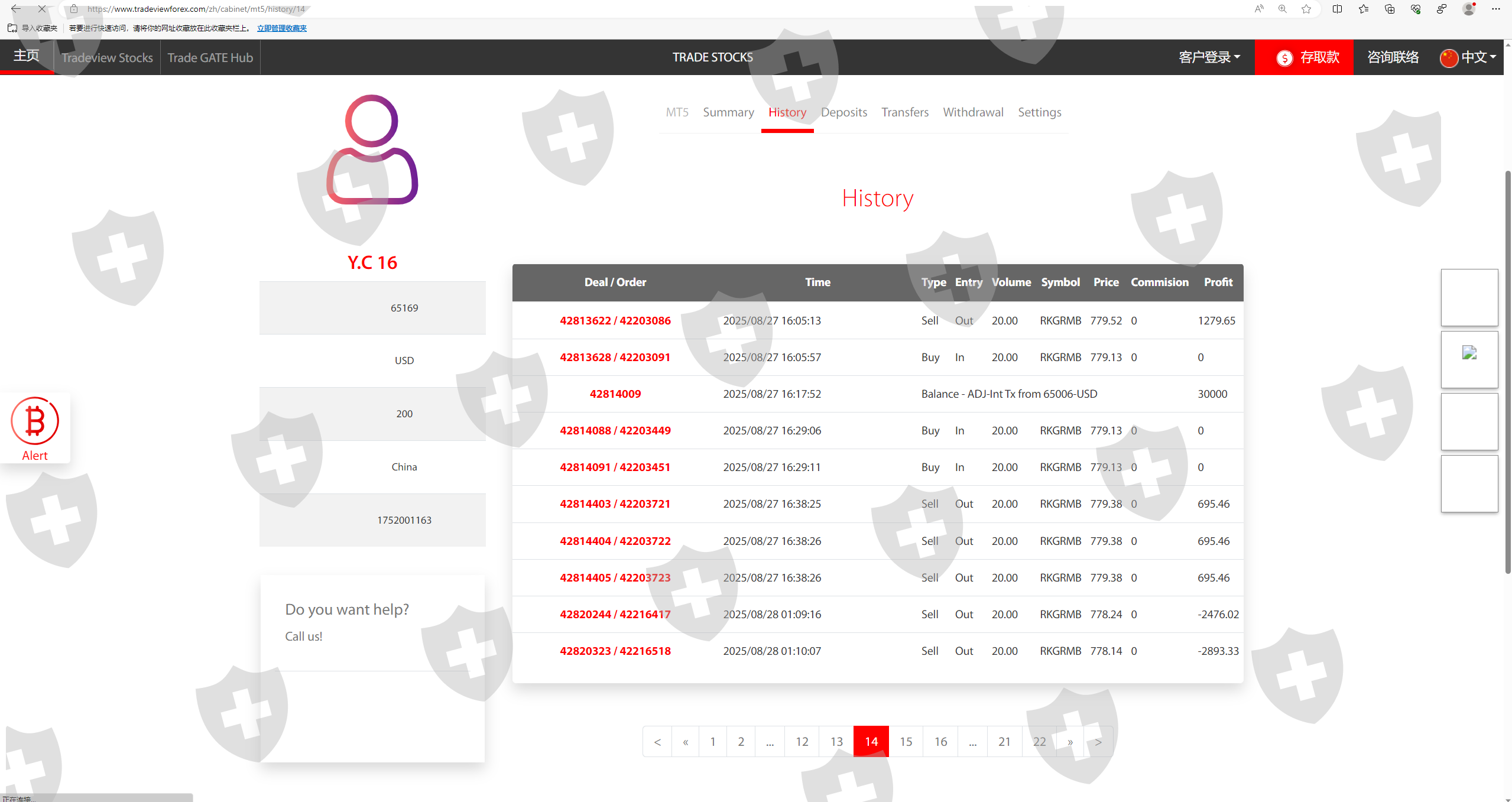Screen dimensions: 1512x802
Task: Click the read aloud icon
Action: pos(1259,9)
